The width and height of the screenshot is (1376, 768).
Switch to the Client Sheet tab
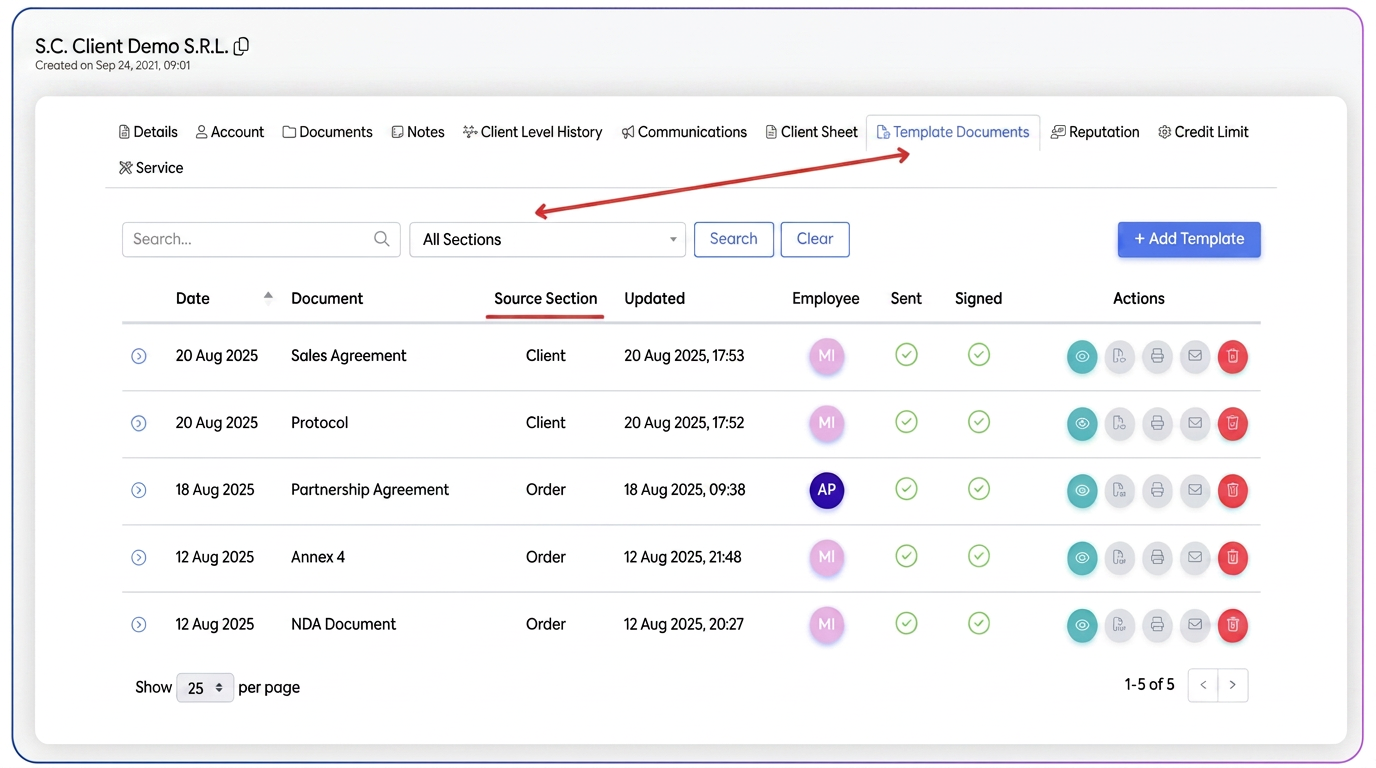[x=812, y=132]
